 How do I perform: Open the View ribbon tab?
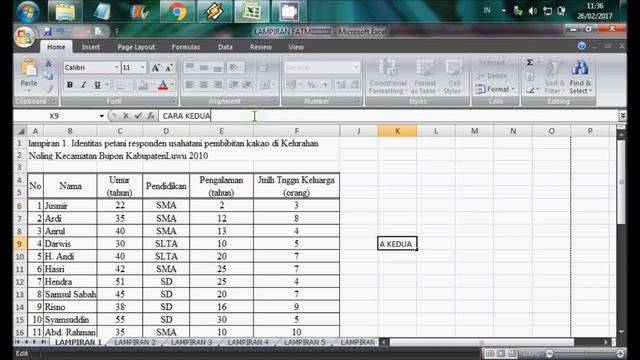tap(296, 47)
